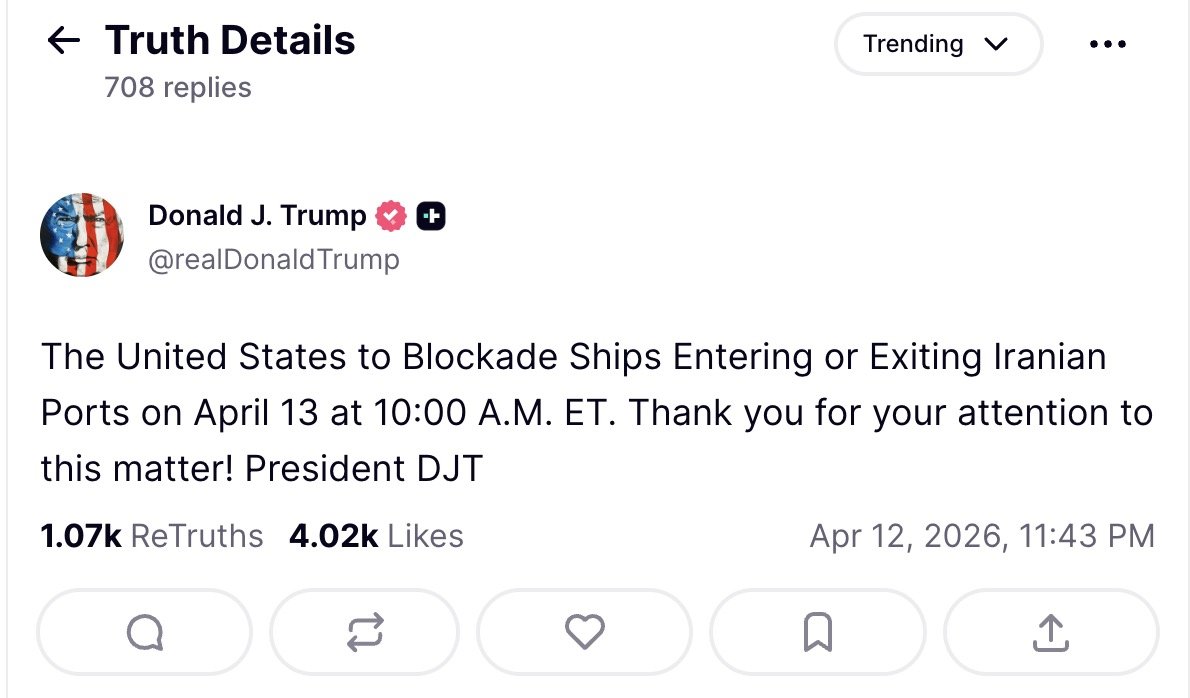Image resolution: width=1190 pixels, height=698 pixels.
Task: Toggle the bookmark on this post
Action: point(820,631)
